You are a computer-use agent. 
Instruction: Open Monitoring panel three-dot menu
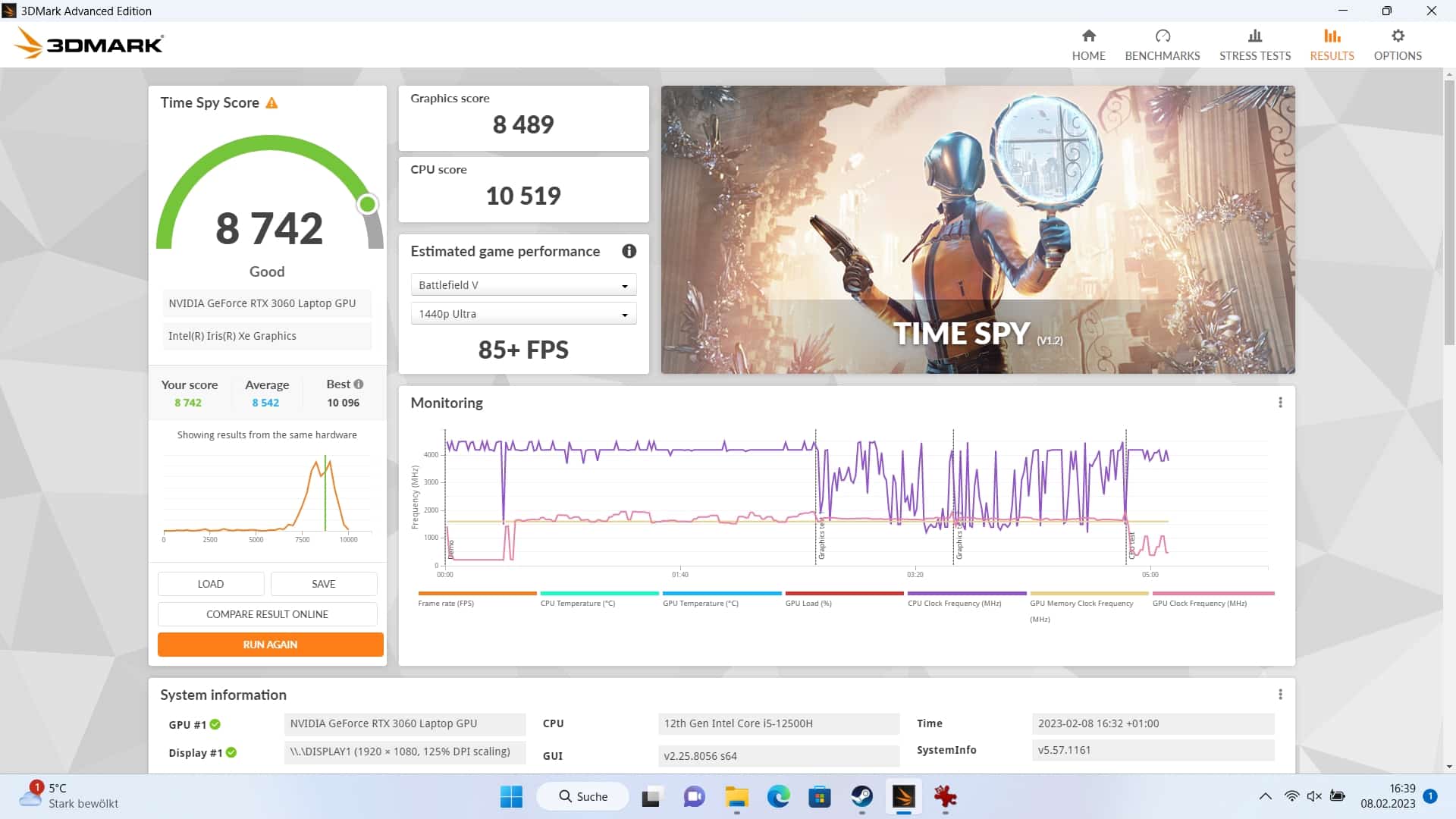click(1280, 403)
